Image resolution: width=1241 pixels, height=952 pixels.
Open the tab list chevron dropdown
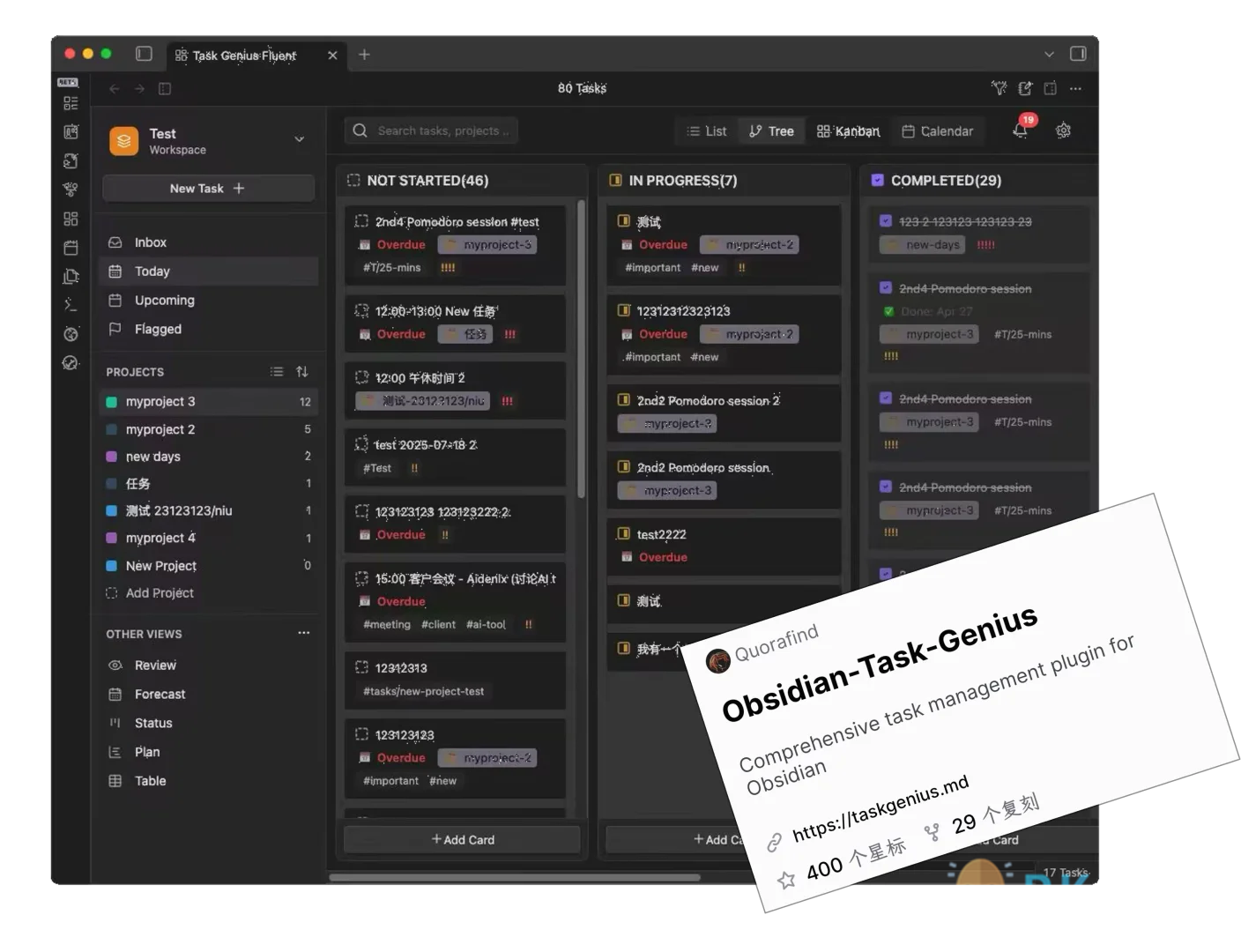coord(1049,55)
